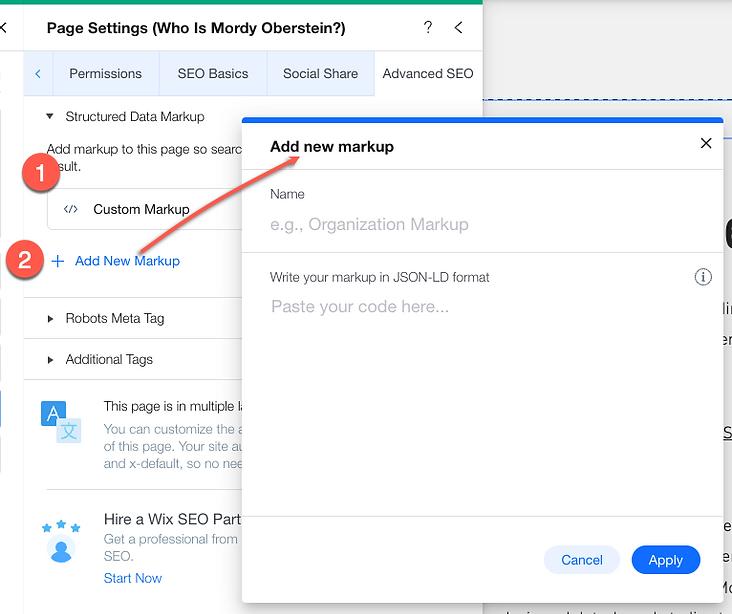Collapse the Structured Data Markup section

[x=50, y=116]
